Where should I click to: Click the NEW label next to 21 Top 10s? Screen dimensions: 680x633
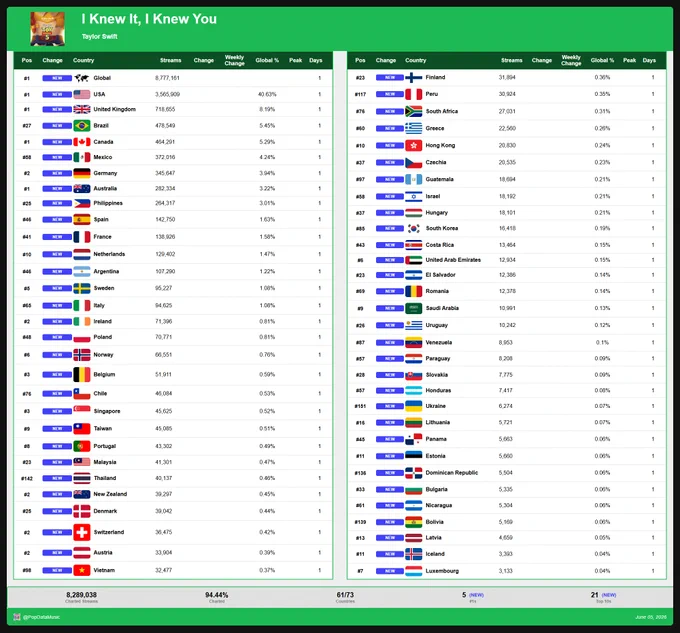tap(608, 595)
